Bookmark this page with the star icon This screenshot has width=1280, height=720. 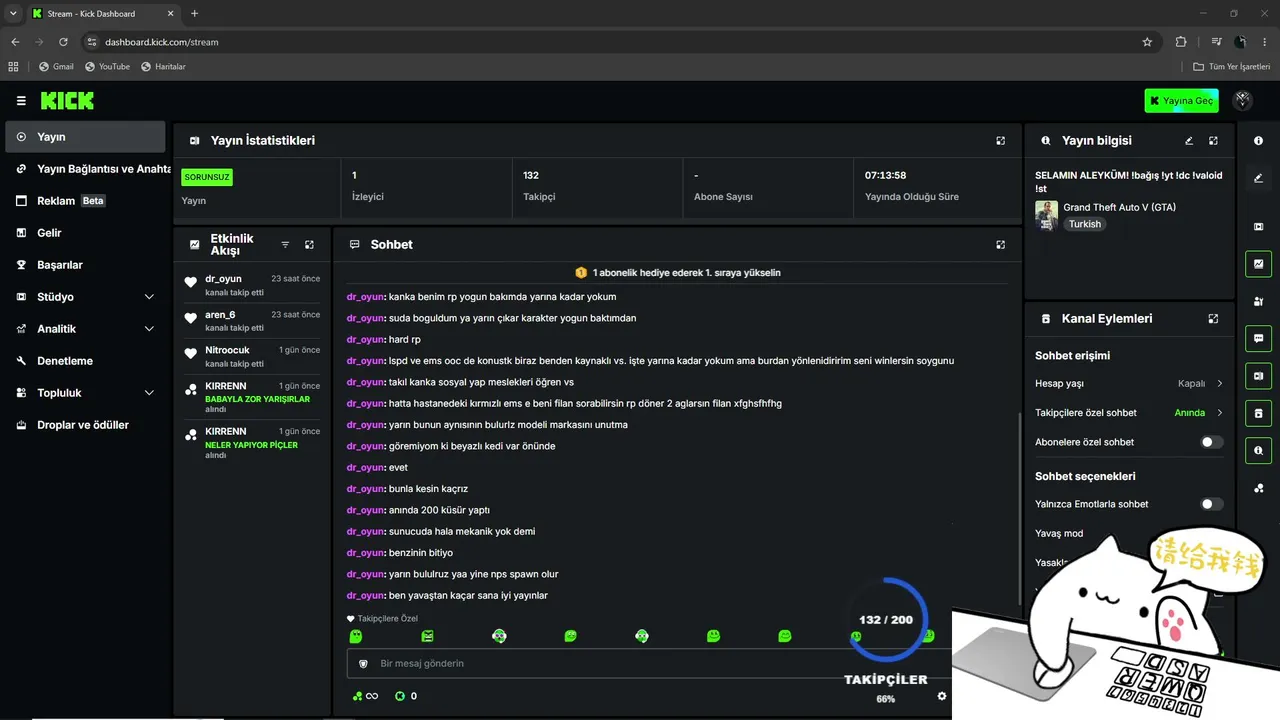1147,42
